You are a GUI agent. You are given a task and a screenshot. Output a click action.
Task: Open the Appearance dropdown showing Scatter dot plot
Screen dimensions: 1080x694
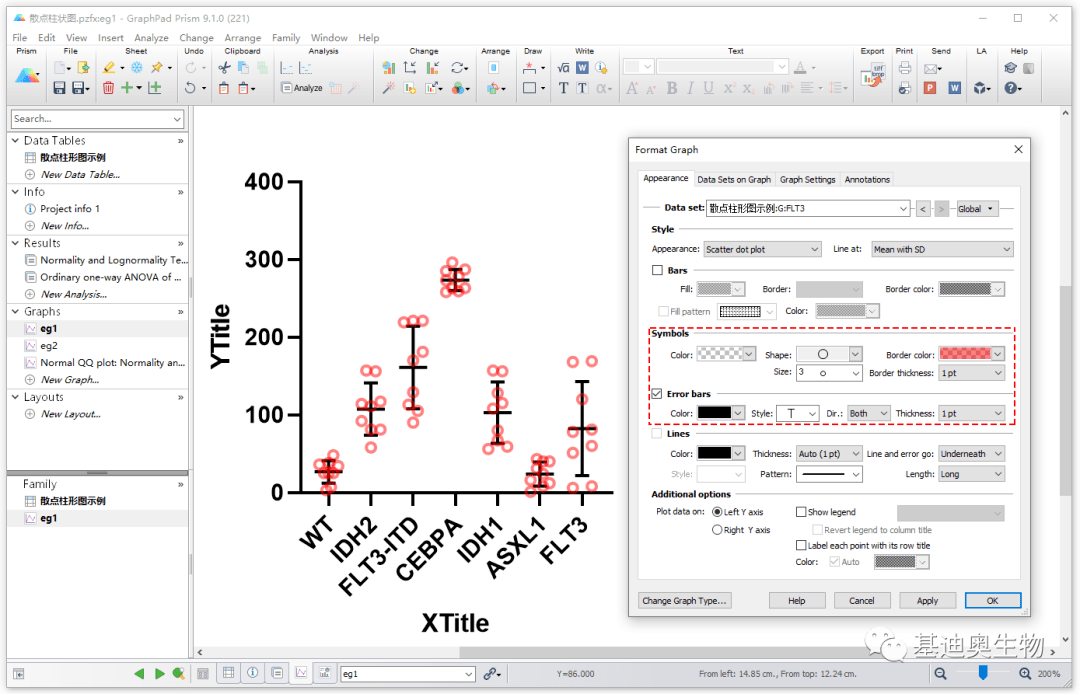point(762,249)
